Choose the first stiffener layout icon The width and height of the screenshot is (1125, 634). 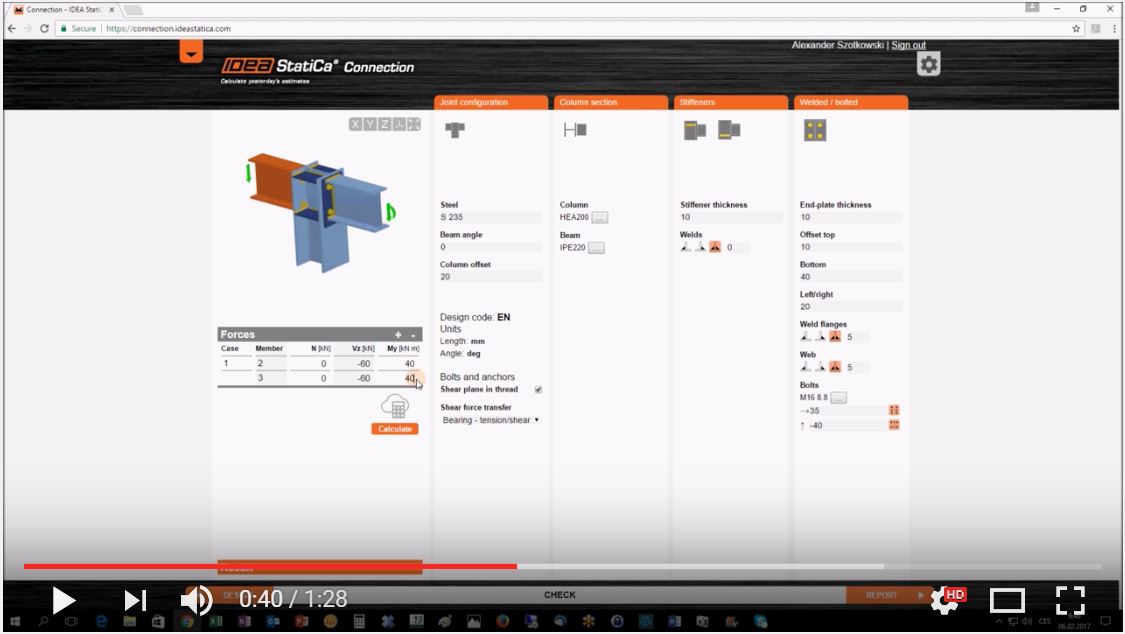pos(695,130)
